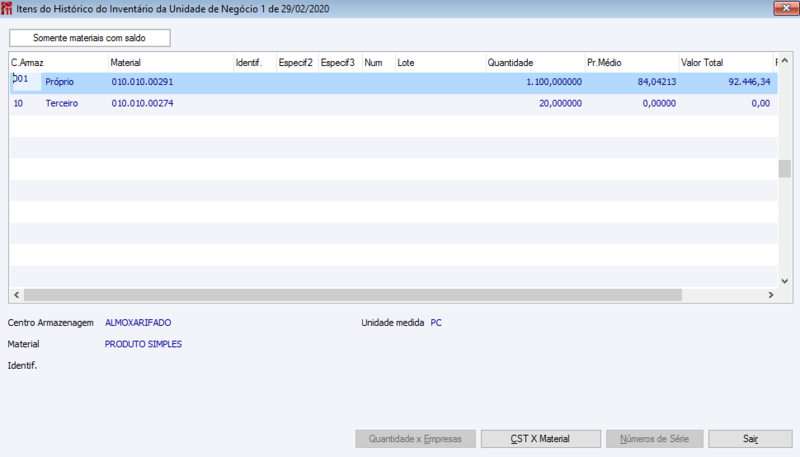Click average price 0,00000

(659, 103)
